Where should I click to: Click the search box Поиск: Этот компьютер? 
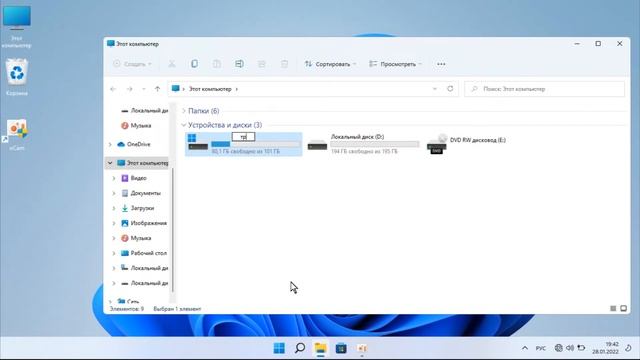(544, 89)
